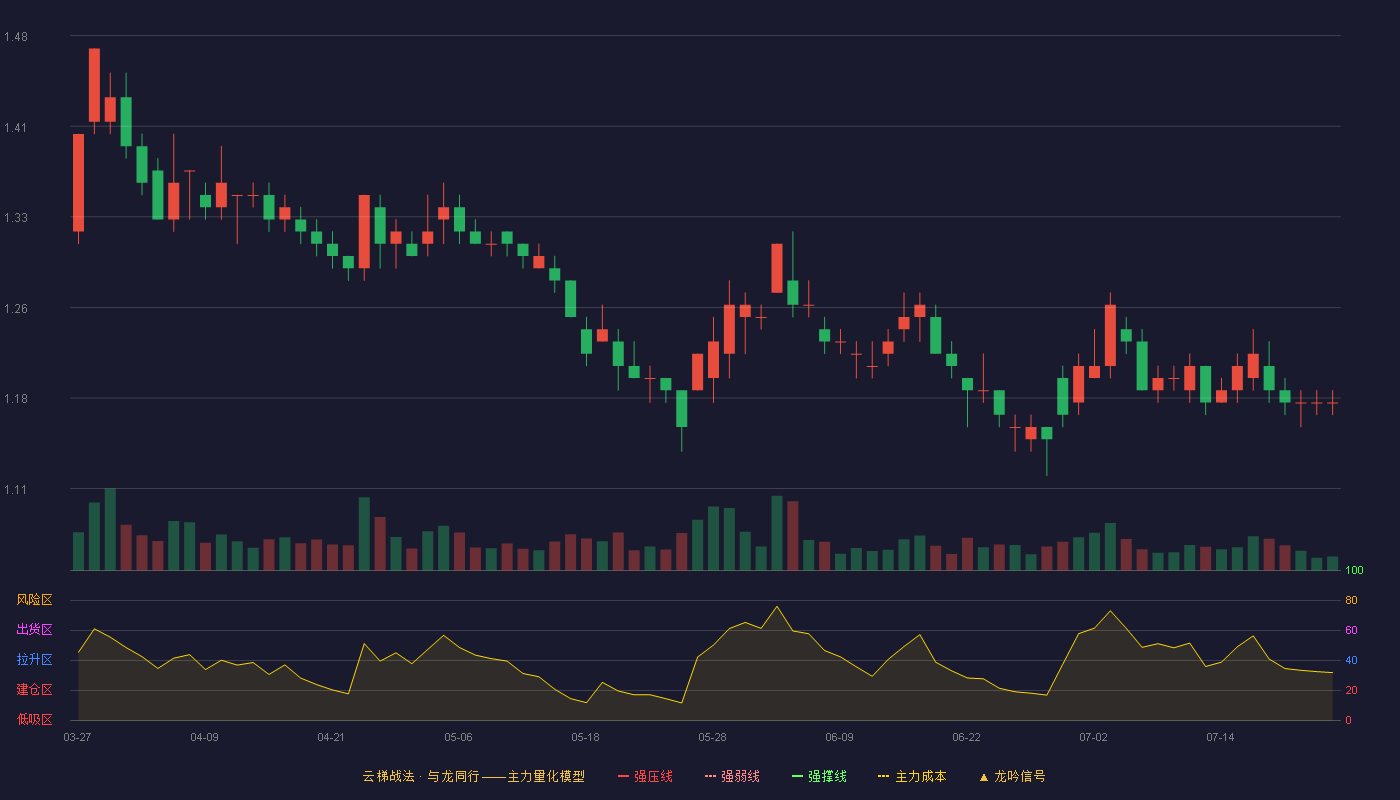Viewport: 1400px width, 800px height.
Task: Click the 1.41 price axis label
Action: point(16,127)
